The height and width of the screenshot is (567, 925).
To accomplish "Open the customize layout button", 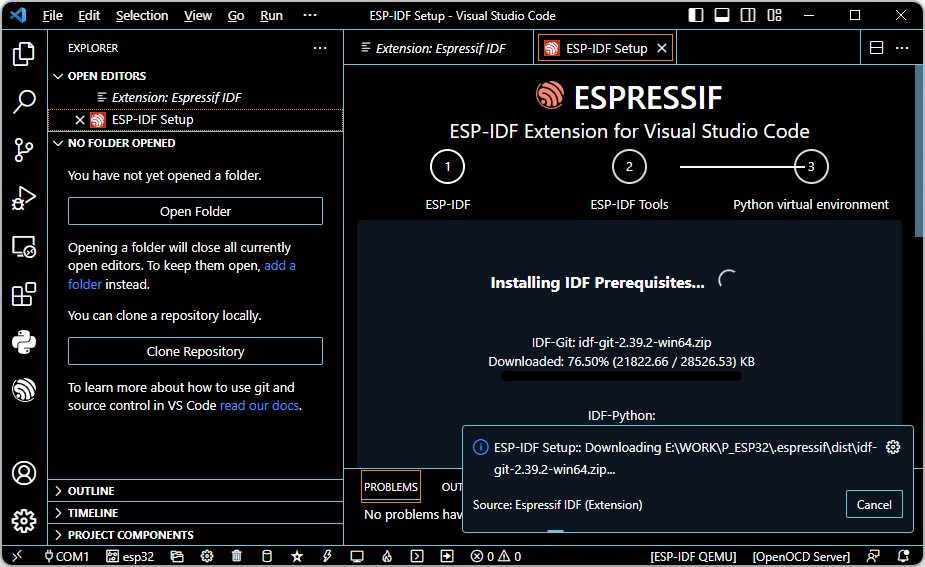I will click(x=775, y=15).
